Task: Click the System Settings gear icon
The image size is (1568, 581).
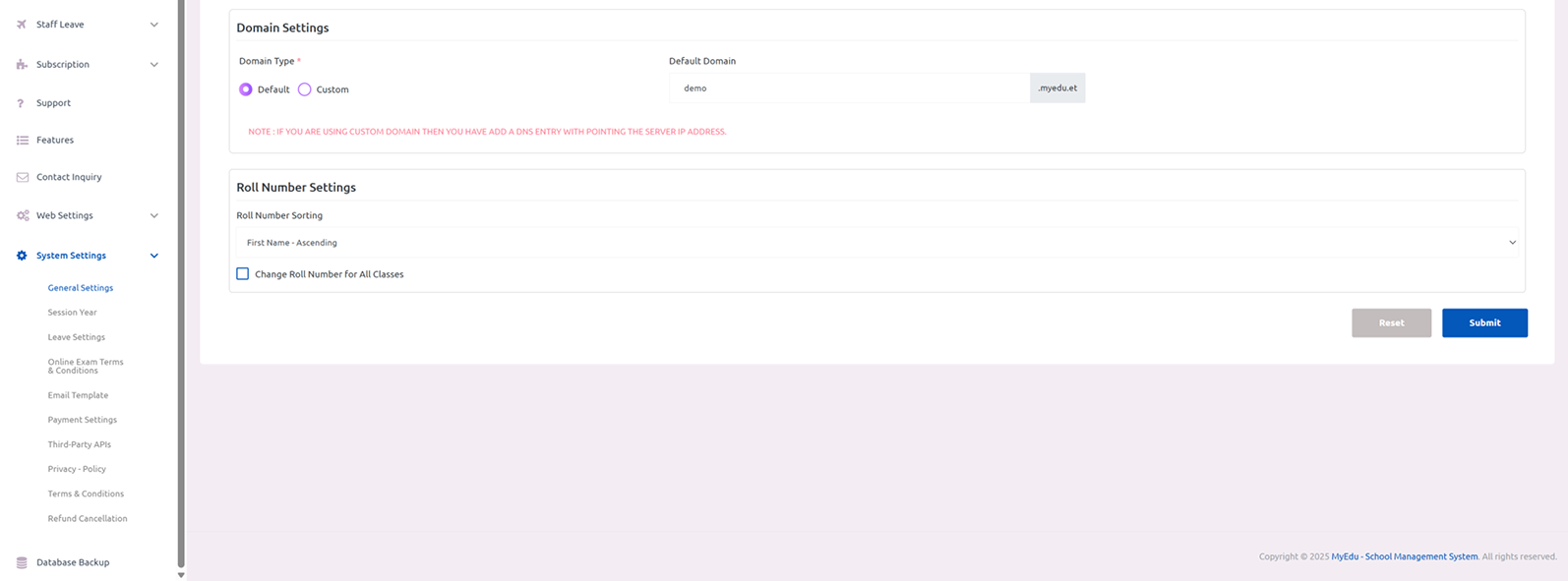Action: click(x=22, y=256)
